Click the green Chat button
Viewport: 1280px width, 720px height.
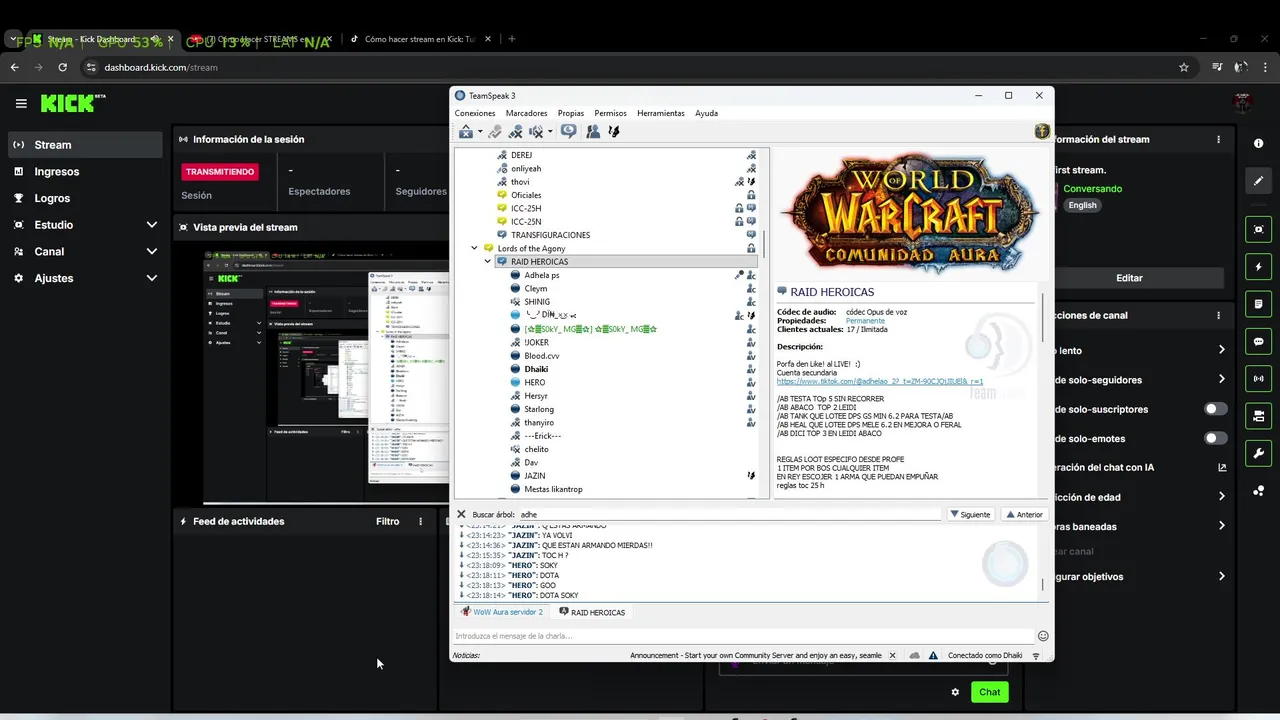tap(989, 692)
